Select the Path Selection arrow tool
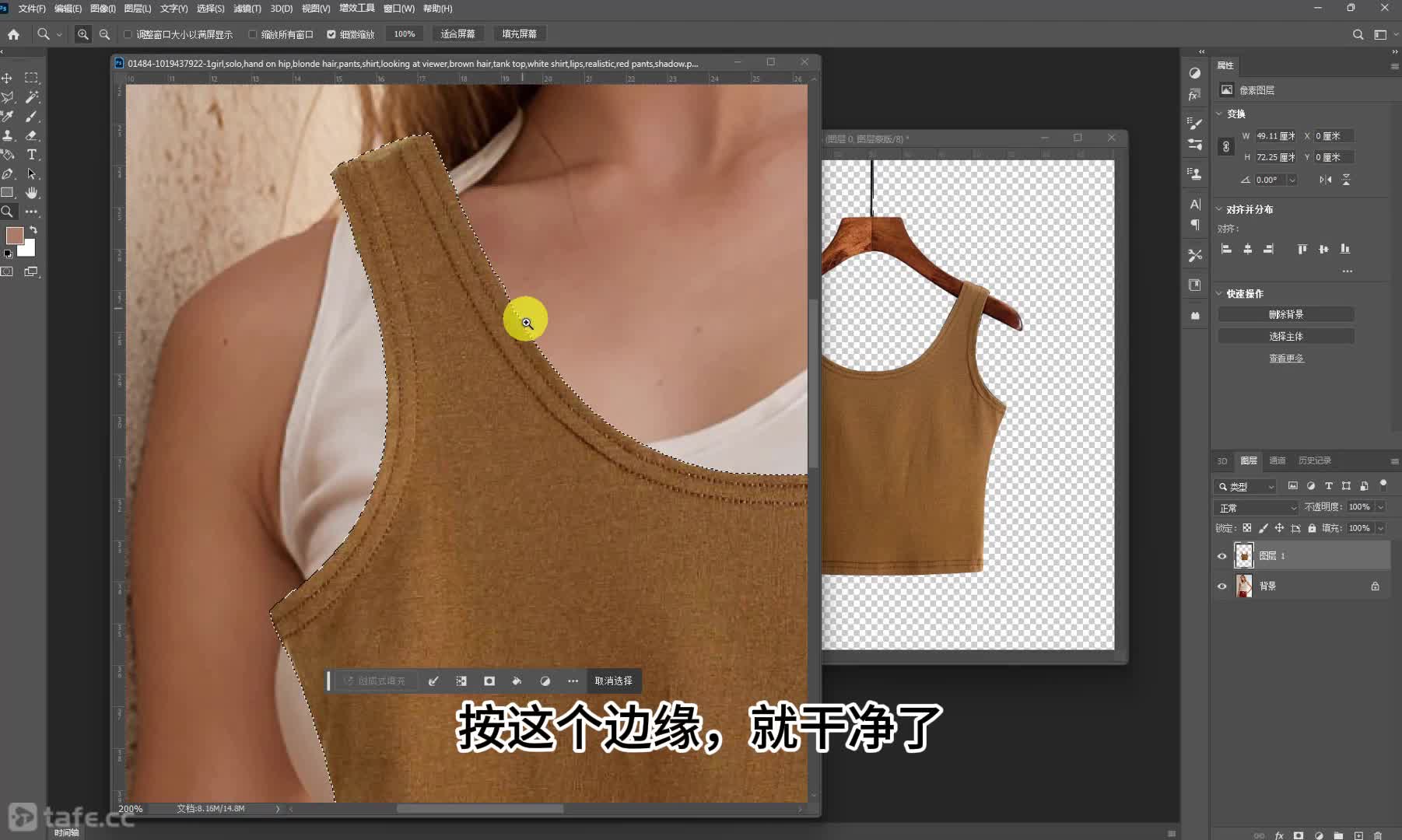 [31, 173]
